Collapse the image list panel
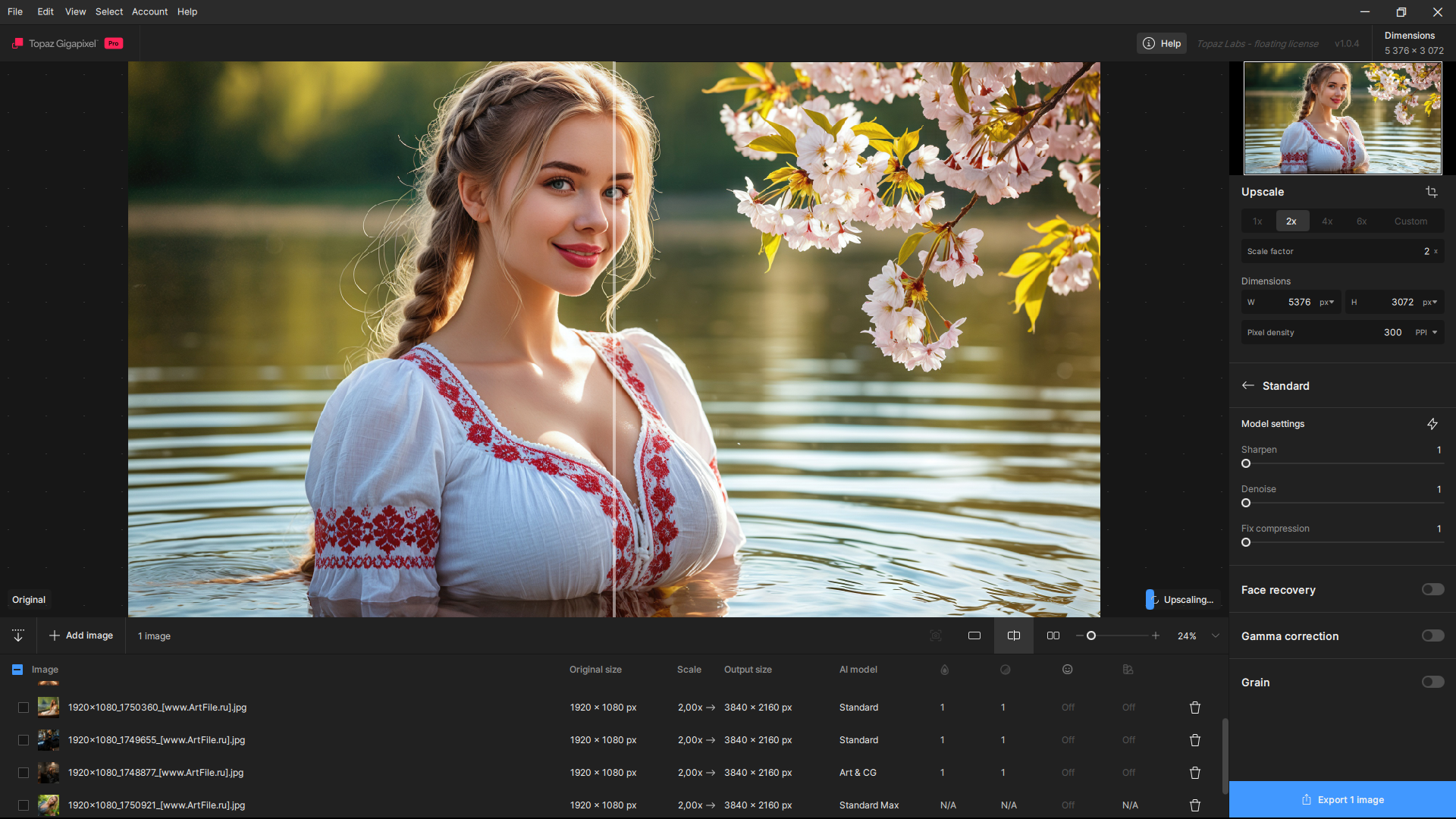 (18, 635)
